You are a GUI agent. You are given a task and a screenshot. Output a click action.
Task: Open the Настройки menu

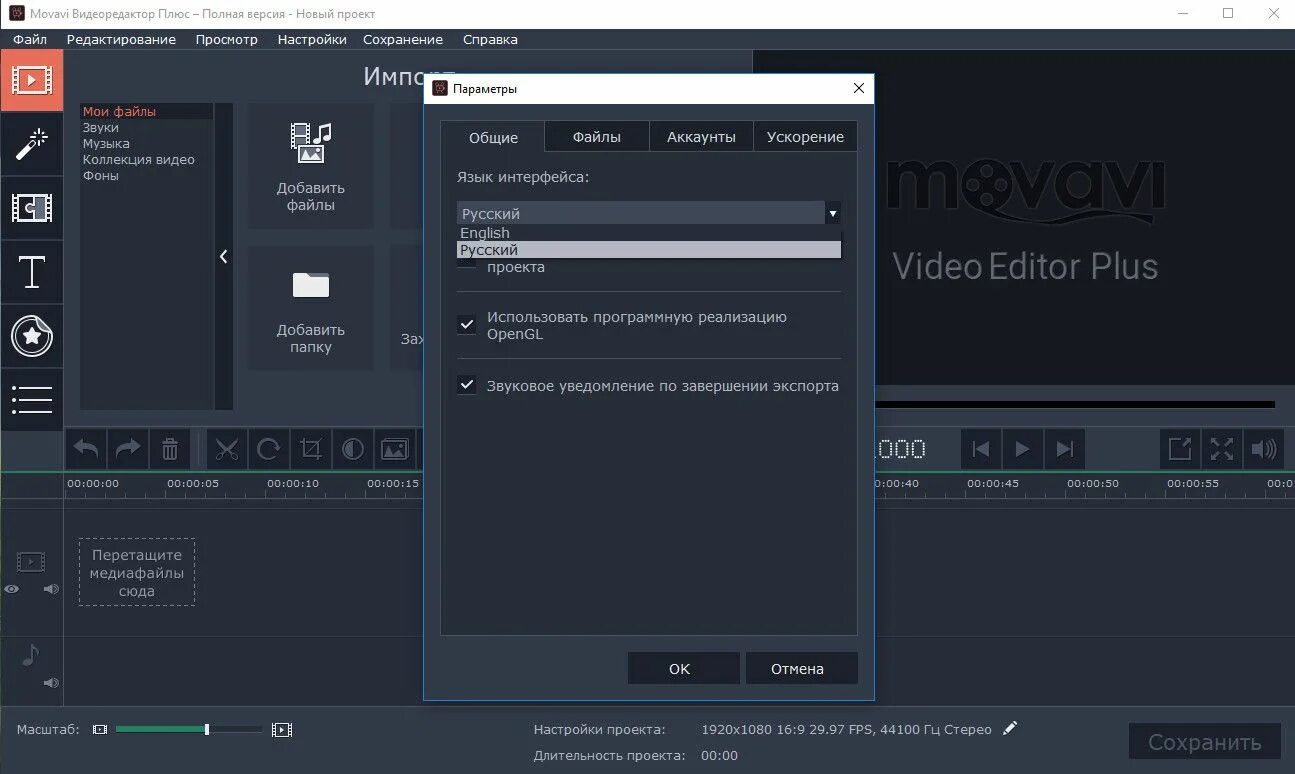click(x=312, y=39)
